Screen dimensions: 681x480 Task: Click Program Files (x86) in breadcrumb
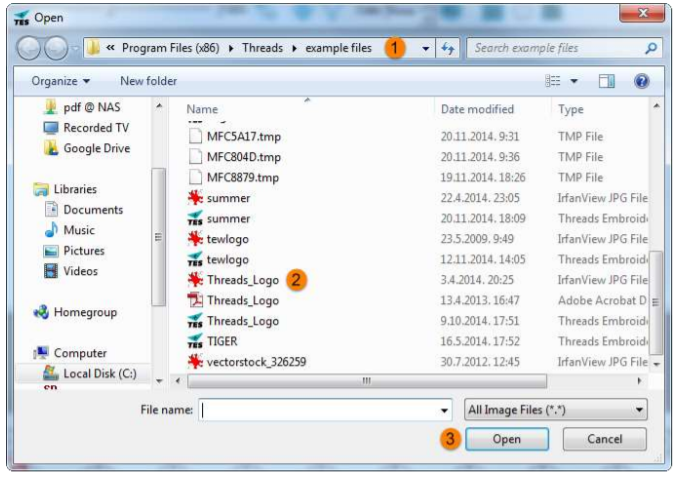[170, 48]
